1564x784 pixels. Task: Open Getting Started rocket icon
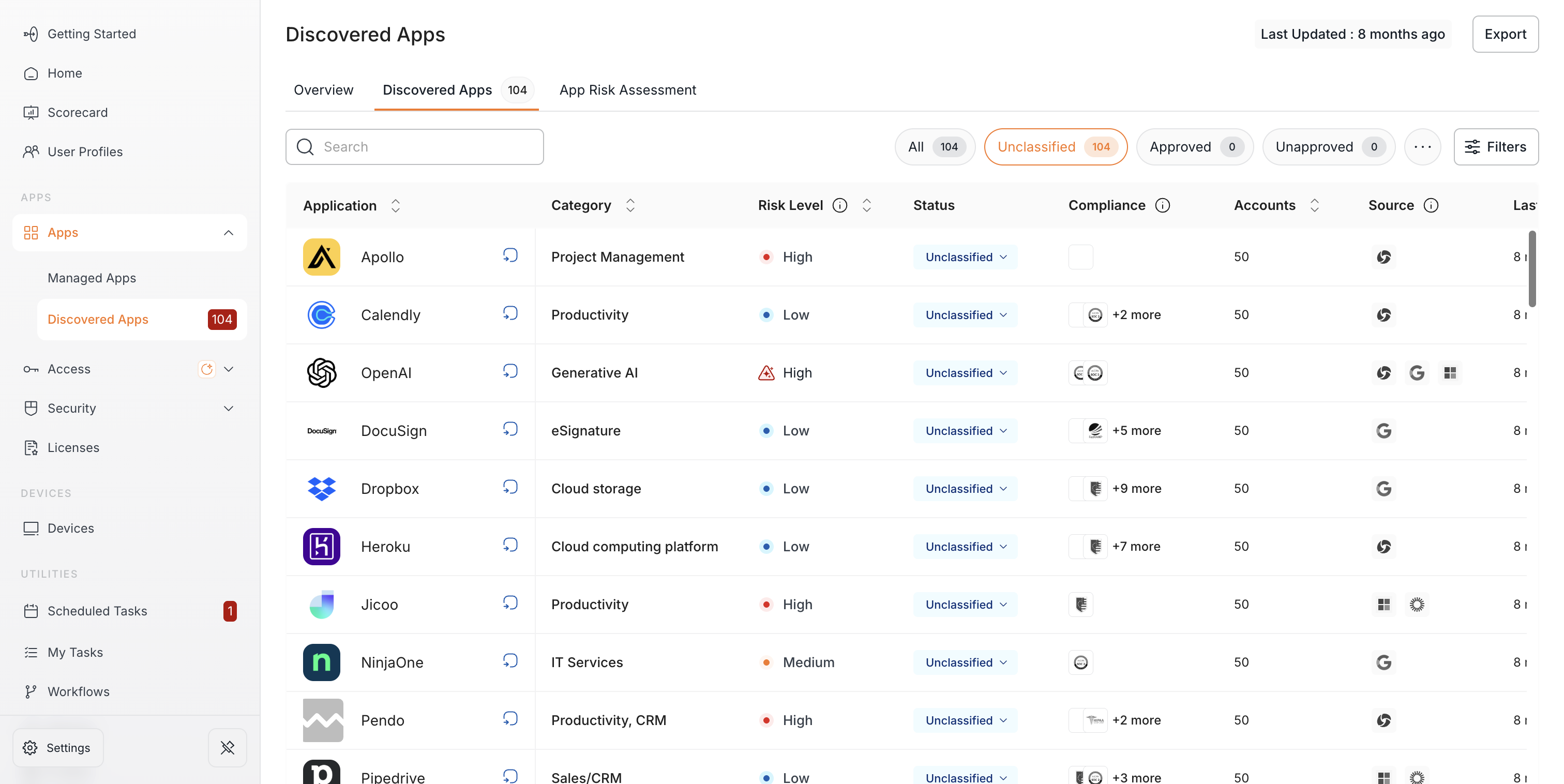point(31,34)
